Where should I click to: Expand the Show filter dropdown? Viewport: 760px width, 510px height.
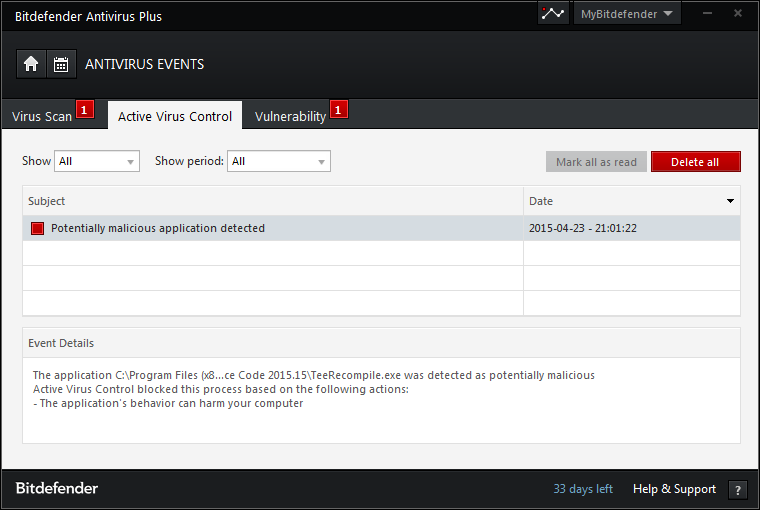point(97,161)
